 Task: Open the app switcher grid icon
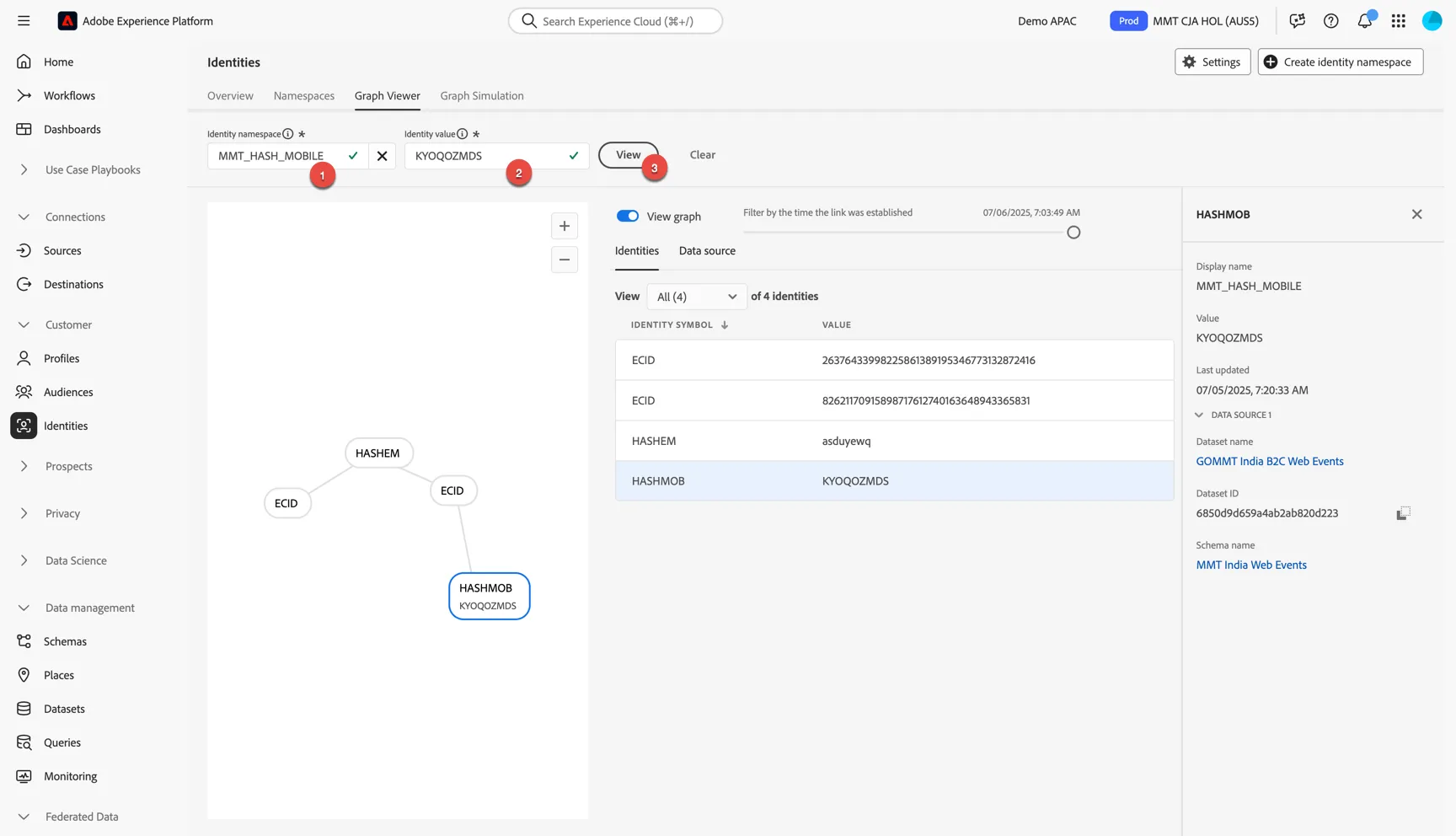tap(1399, 21)
